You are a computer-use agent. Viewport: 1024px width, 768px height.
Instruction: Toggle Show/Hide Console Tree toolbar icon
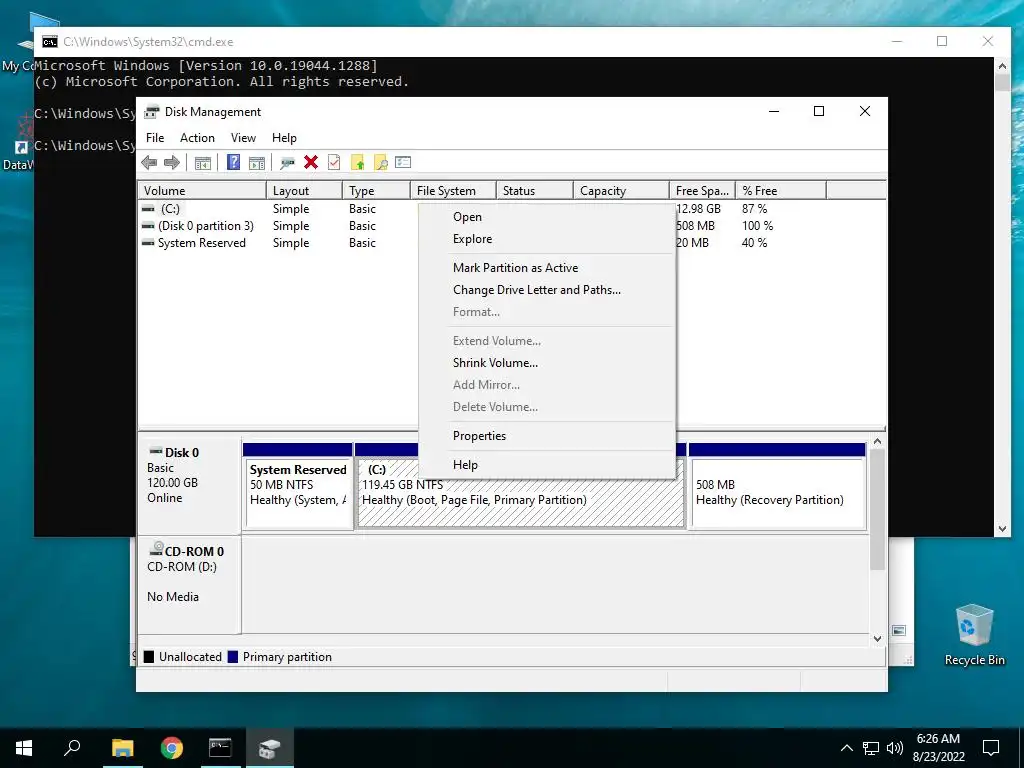point(202,163)
